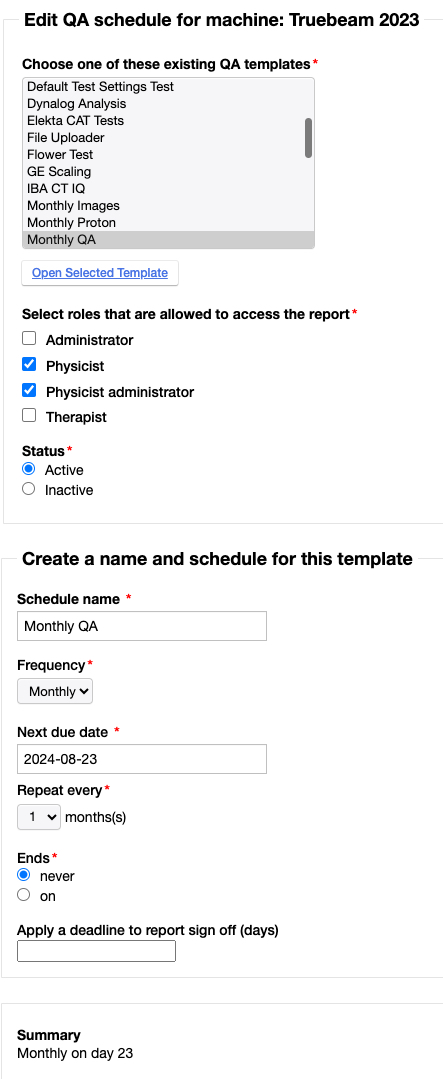The height and width of the screenshot is (1079, 443).
Task: Open the Frequency dropdown
Action: (x=55, y=692)
